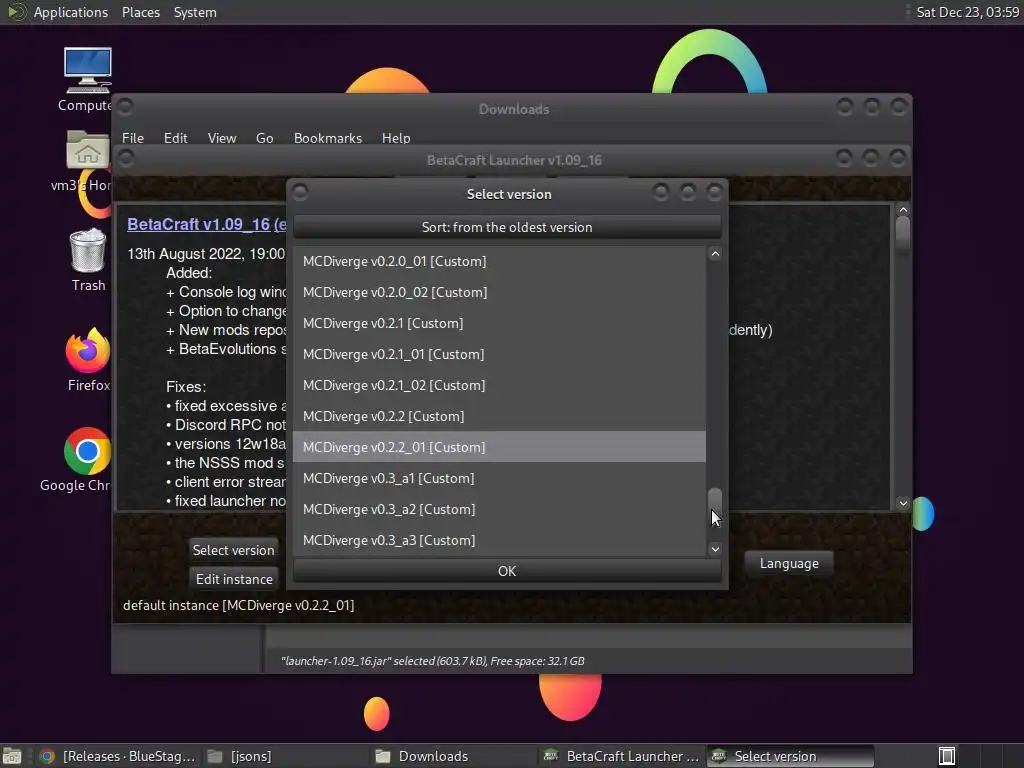Click changelog scrollbar down arrow in launcher
This screenshot has height=768, width=1024.
click(x=903, y=503)
